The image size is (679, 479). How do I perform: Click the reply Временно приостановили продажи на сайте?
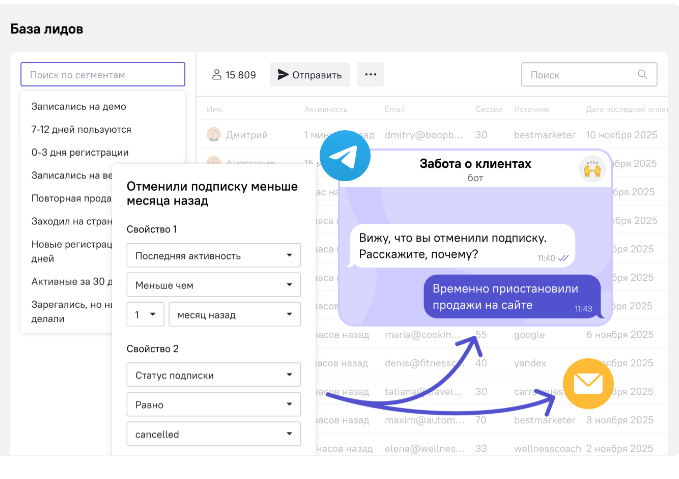[512, 297]
